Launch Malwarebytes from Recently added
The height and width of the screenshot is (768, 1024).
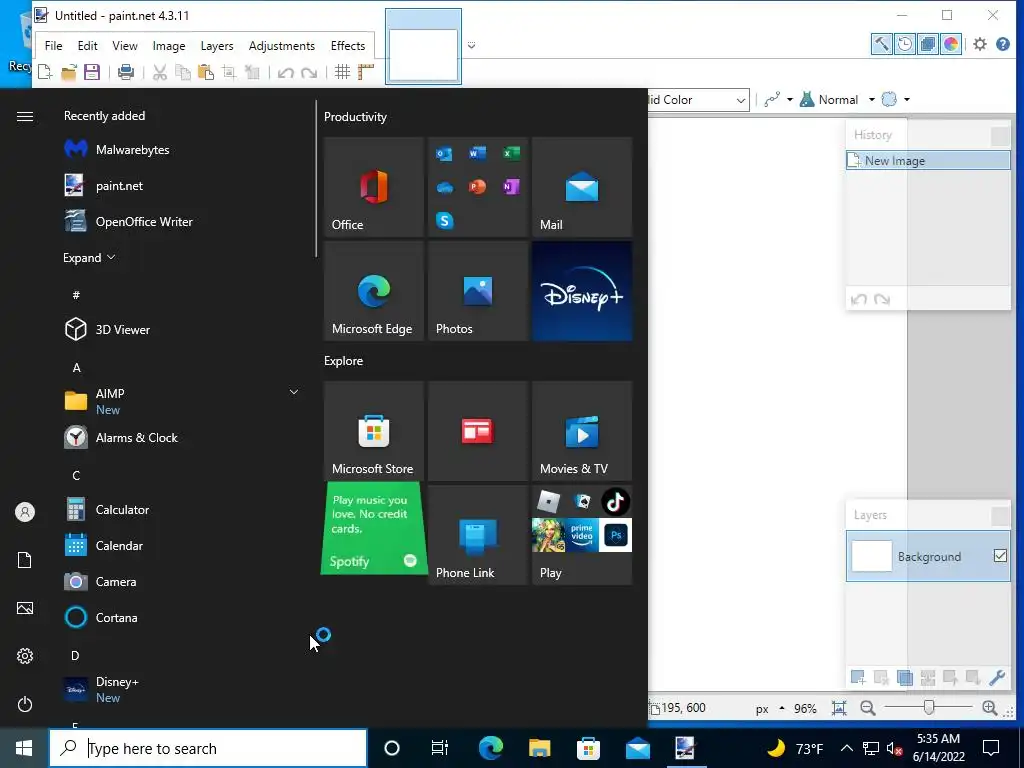[x=183, y=150]
